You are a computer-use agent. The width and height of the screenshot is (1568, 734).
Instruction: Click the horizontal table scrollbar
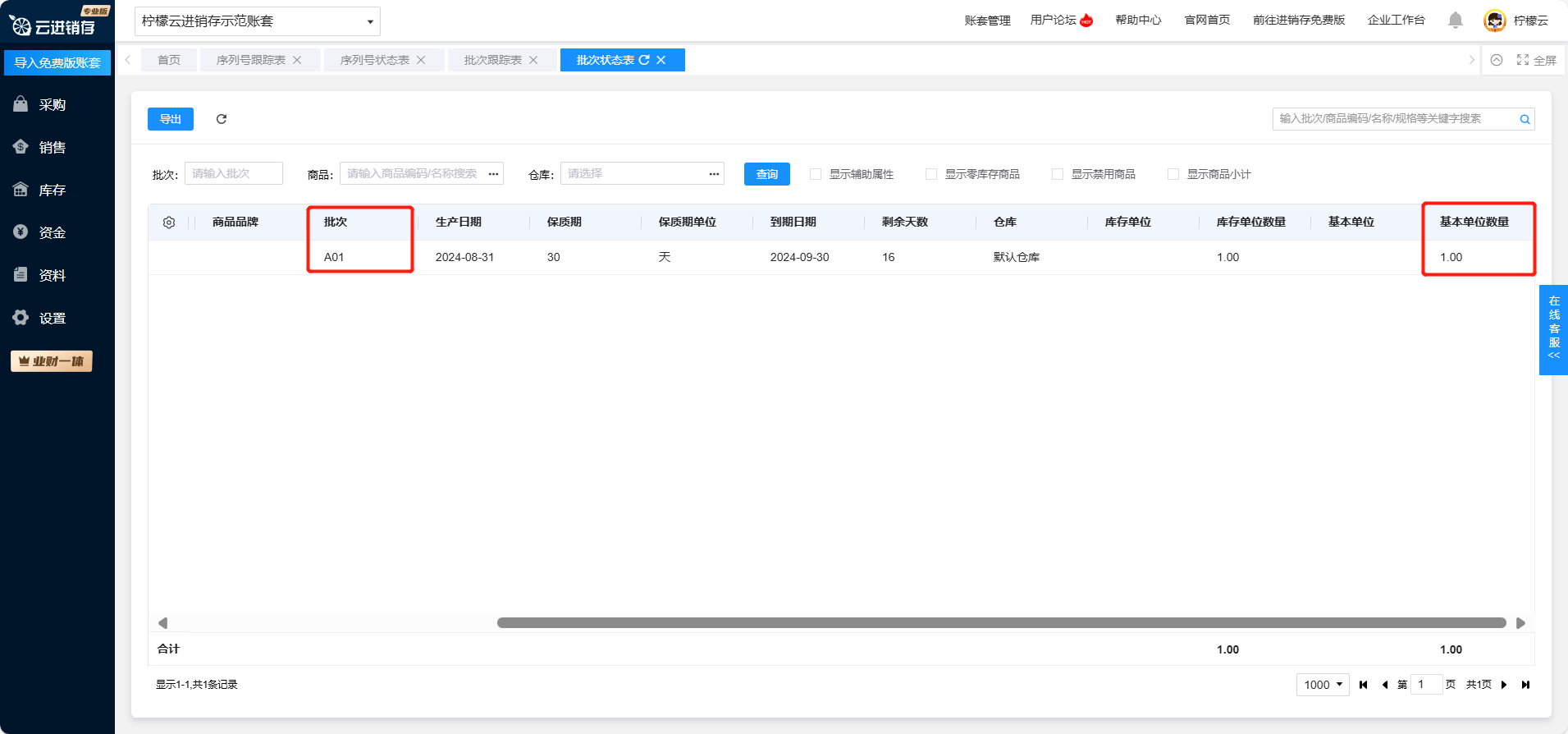[1001, 623]
